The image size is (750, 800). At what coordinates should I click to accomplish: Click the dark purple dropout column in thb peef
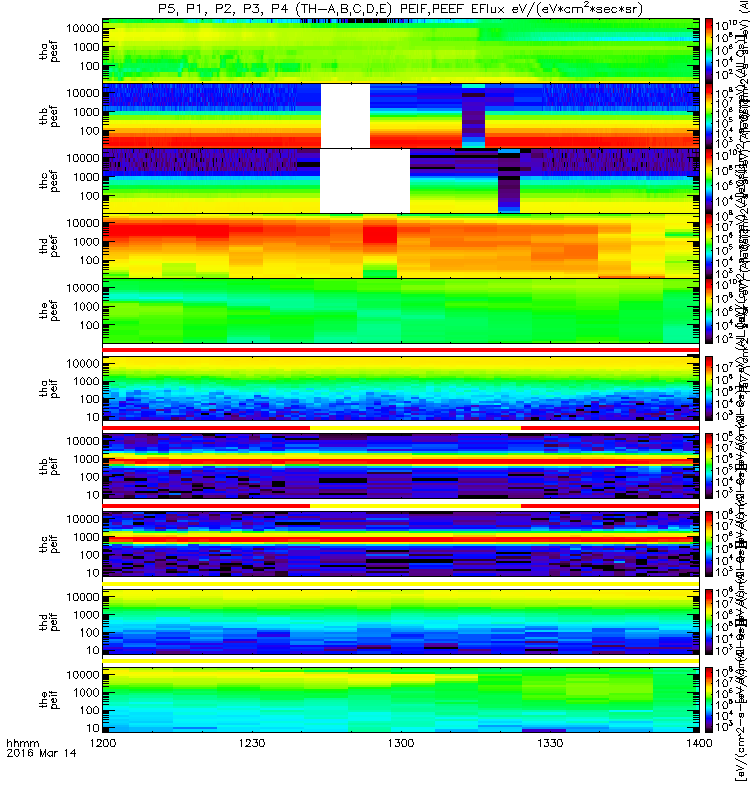tap(473, 116)
